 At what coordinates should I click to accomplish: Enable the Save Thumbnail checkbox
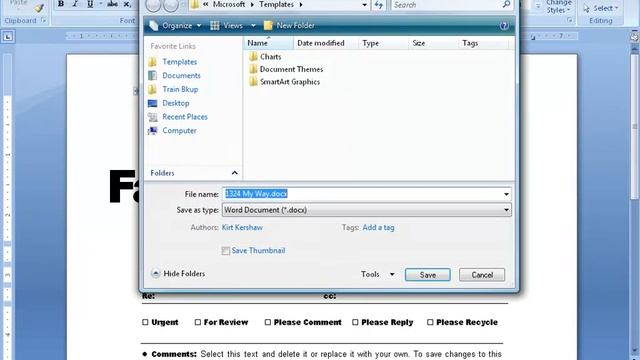click(225, 251)
